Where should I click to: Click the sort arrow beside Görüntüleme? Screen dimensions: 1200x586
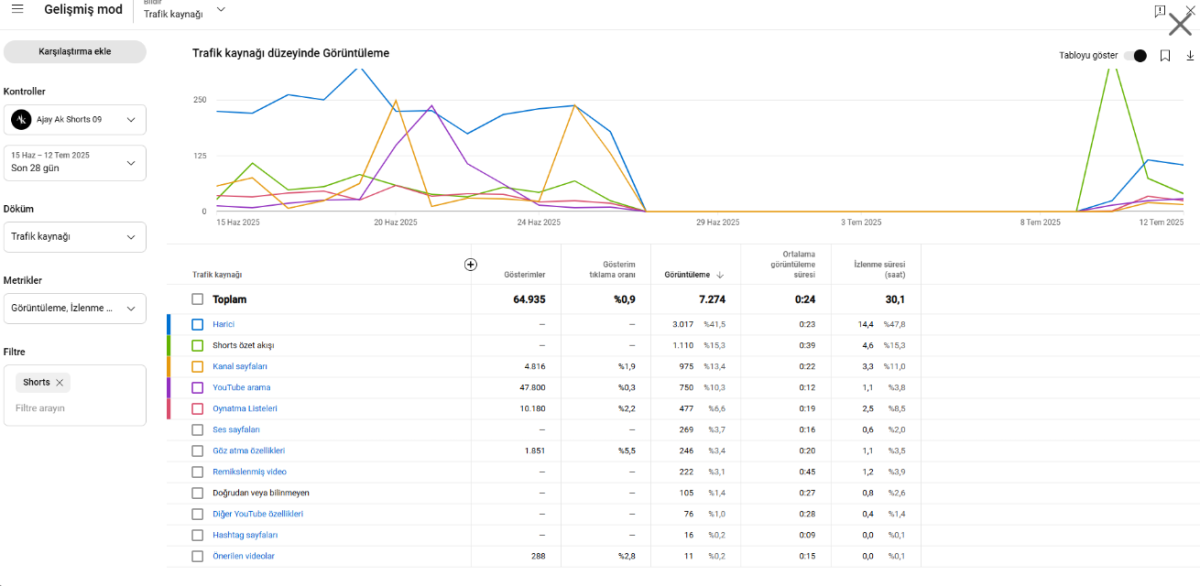(720, 275)
